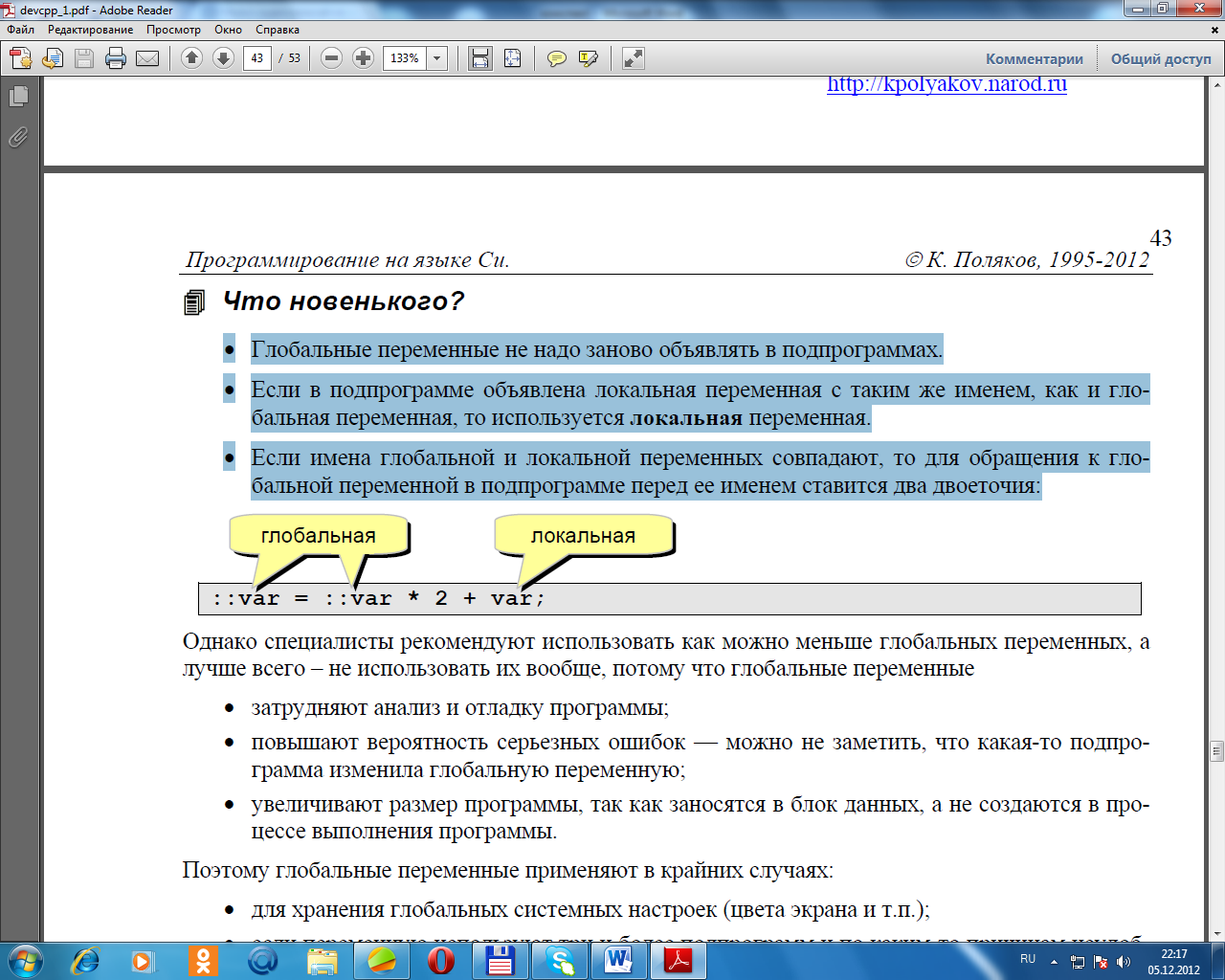Image resolution: width=1225 pixels, height=980 pixels.
Task: Click the 'глобальная' yellow callout label
Action: [319, 536]
